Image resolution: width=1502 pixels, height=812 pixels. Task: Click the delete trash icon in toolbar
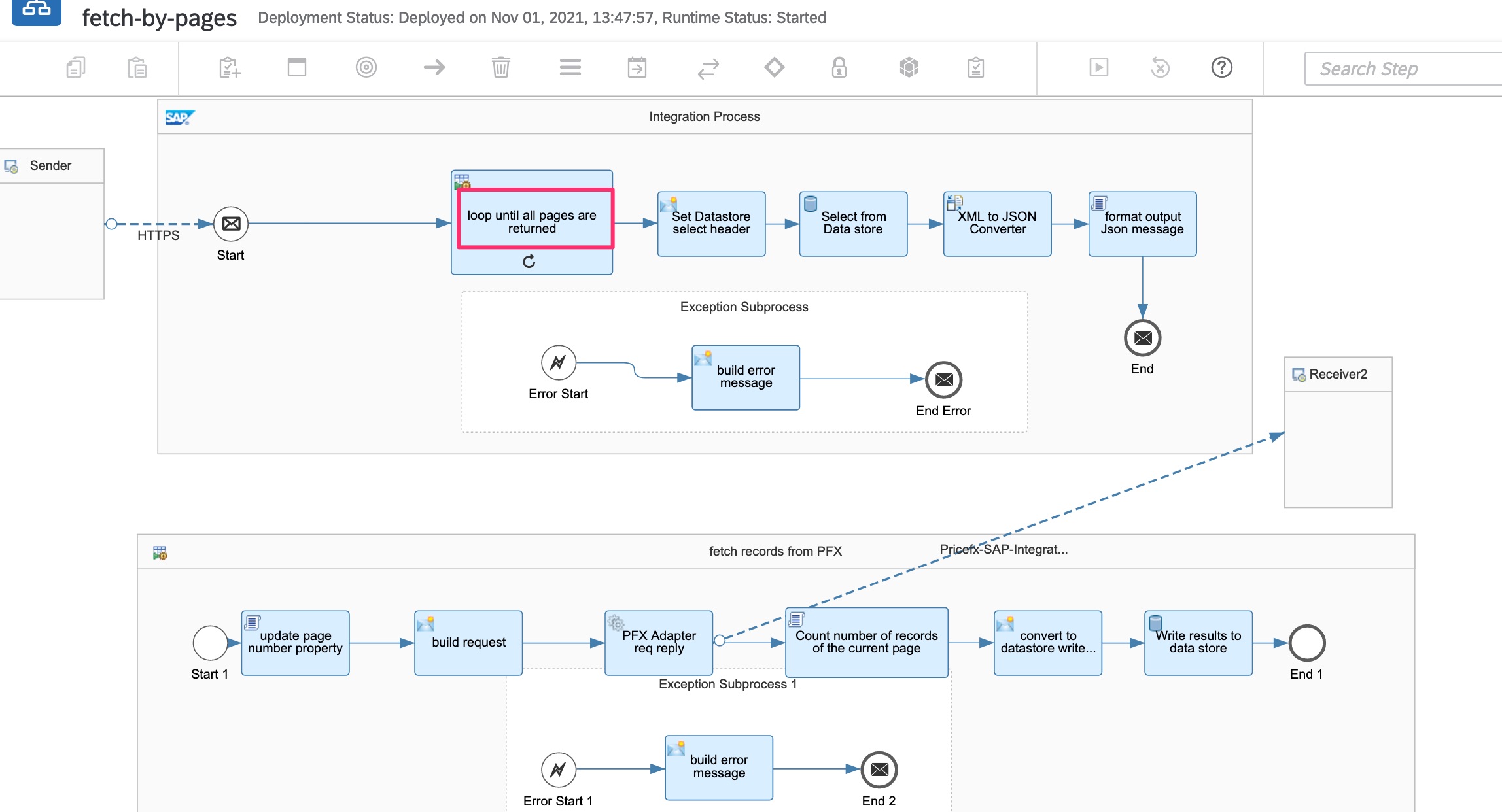coord(500,67)
